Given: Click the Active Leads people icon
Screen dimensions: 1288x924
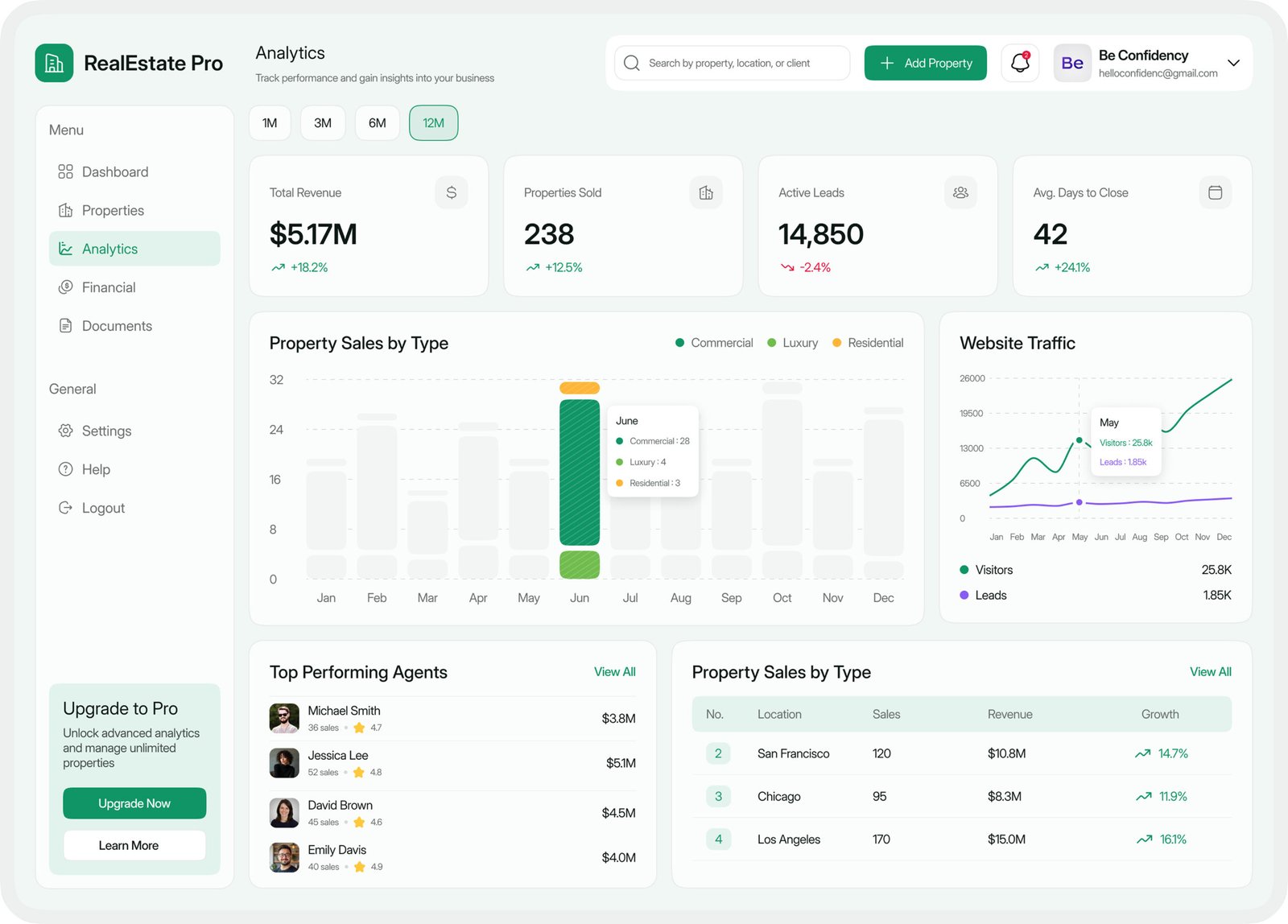Looking at the screenshot, I should tap(960, 192).
